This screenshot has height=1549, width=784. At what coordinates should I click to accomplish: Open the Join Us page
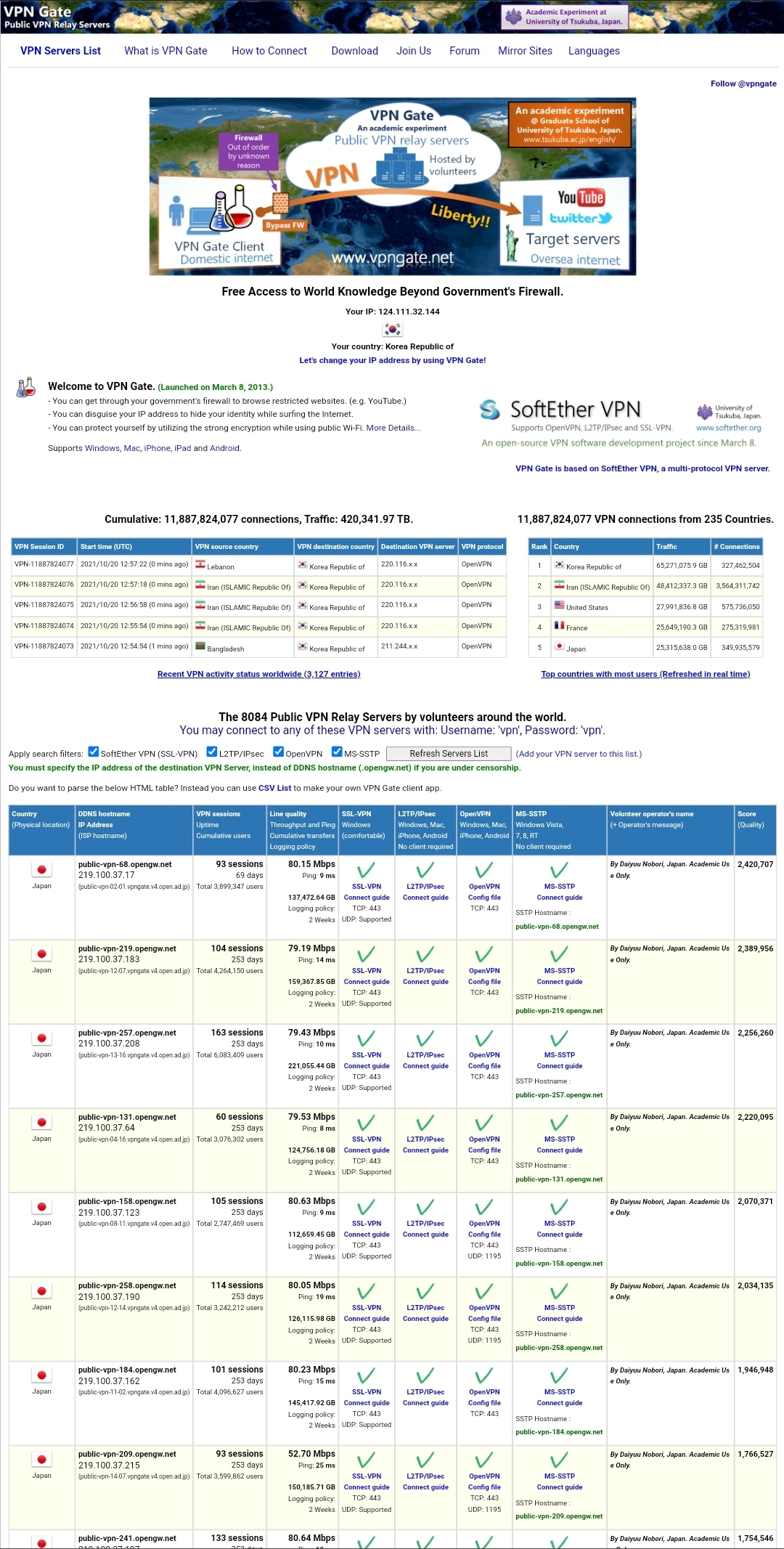pos(414,51)
